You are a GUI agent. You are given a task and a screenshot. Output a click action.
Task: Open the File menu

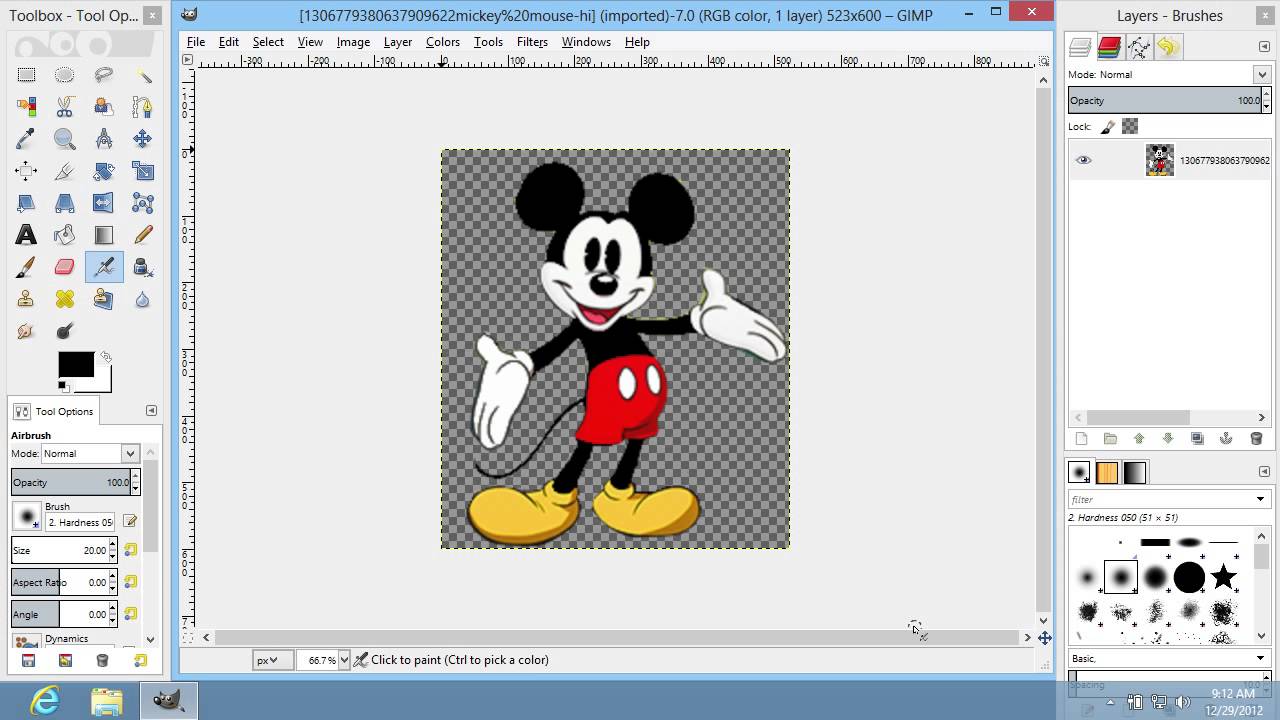pos(195,42)
